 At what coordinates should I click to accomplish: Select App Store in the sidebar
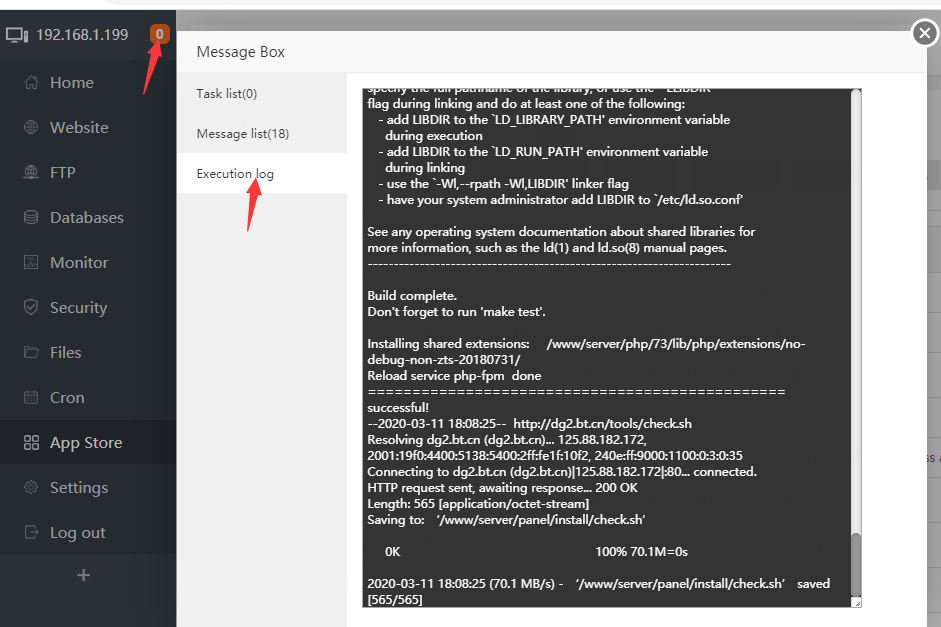pos(88,442)
